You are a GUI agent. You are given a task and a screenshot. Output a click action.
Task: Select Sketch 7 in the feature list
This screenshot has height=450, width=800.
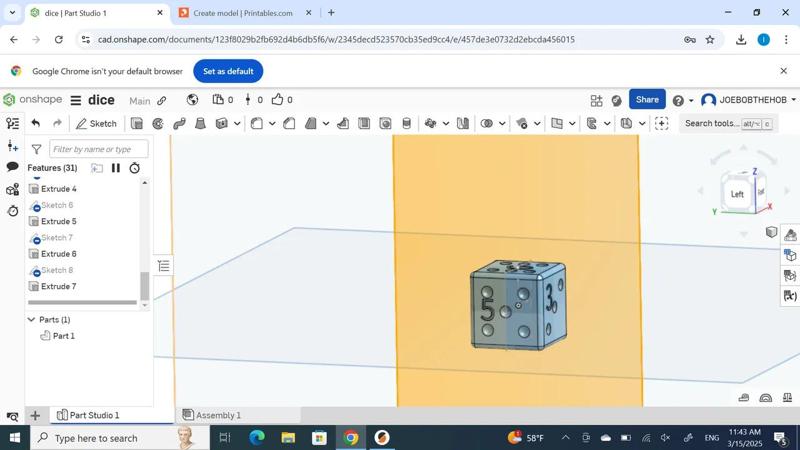(x=57, y=238)
